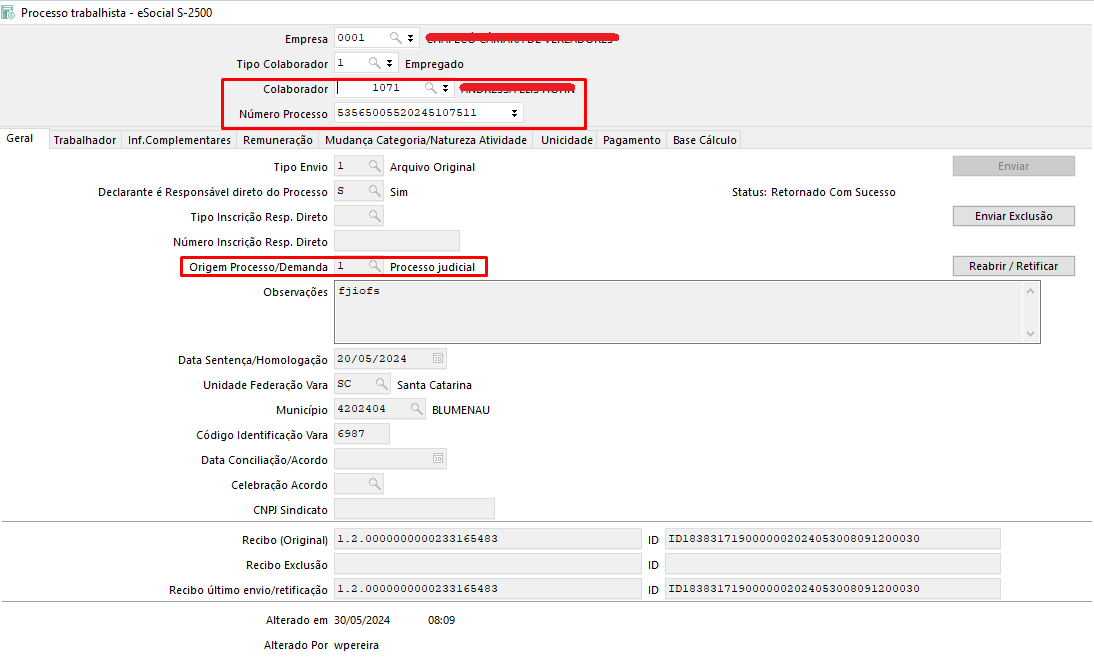This screenshot has height=658, width=1094.
Task: Click the Unidade Federação Vara search magnifier
Action: (382, 384)
